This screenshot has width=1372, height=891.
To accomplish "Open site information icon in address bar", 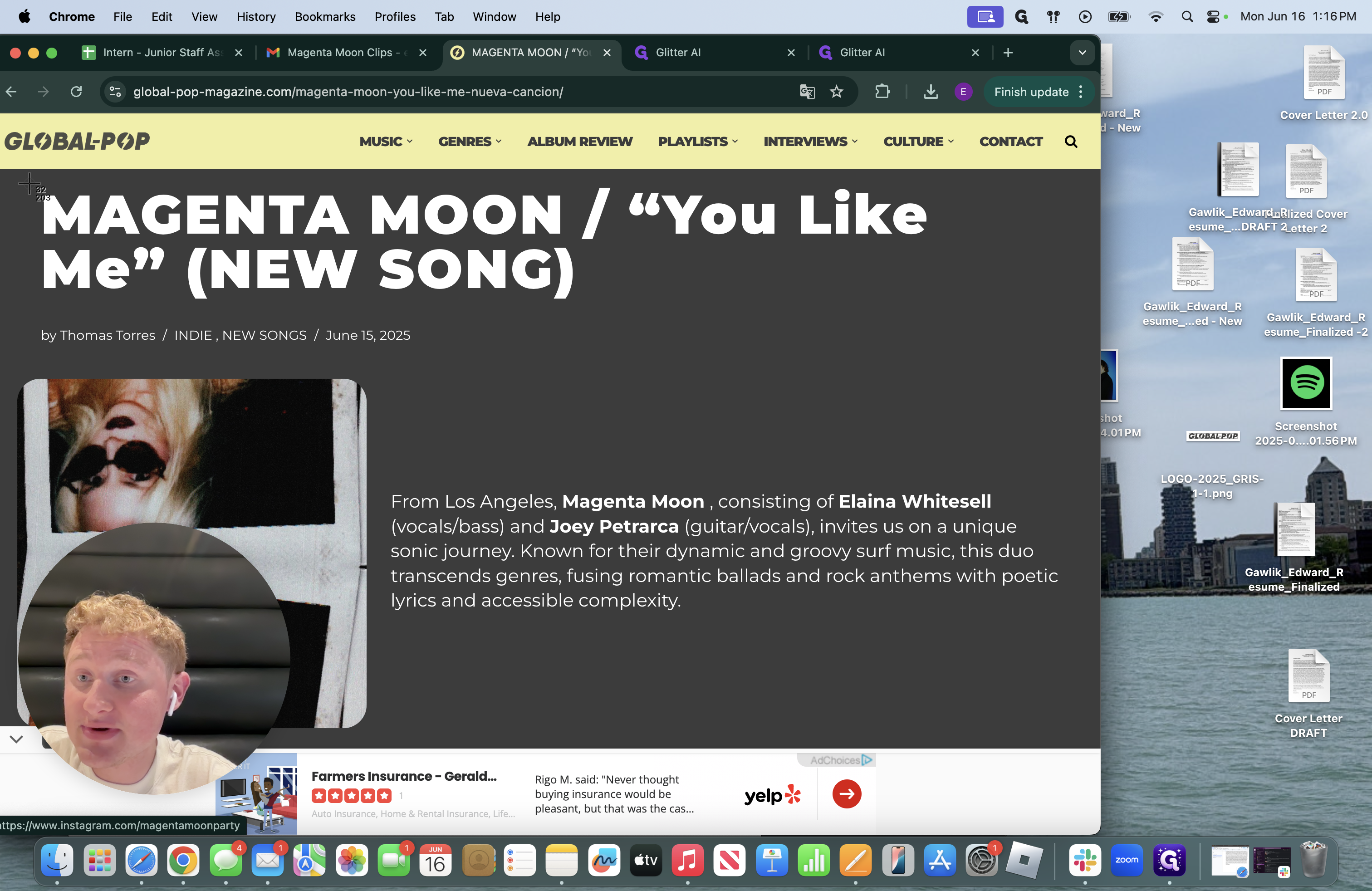I will pyautogui.click(x=115, y=92).
